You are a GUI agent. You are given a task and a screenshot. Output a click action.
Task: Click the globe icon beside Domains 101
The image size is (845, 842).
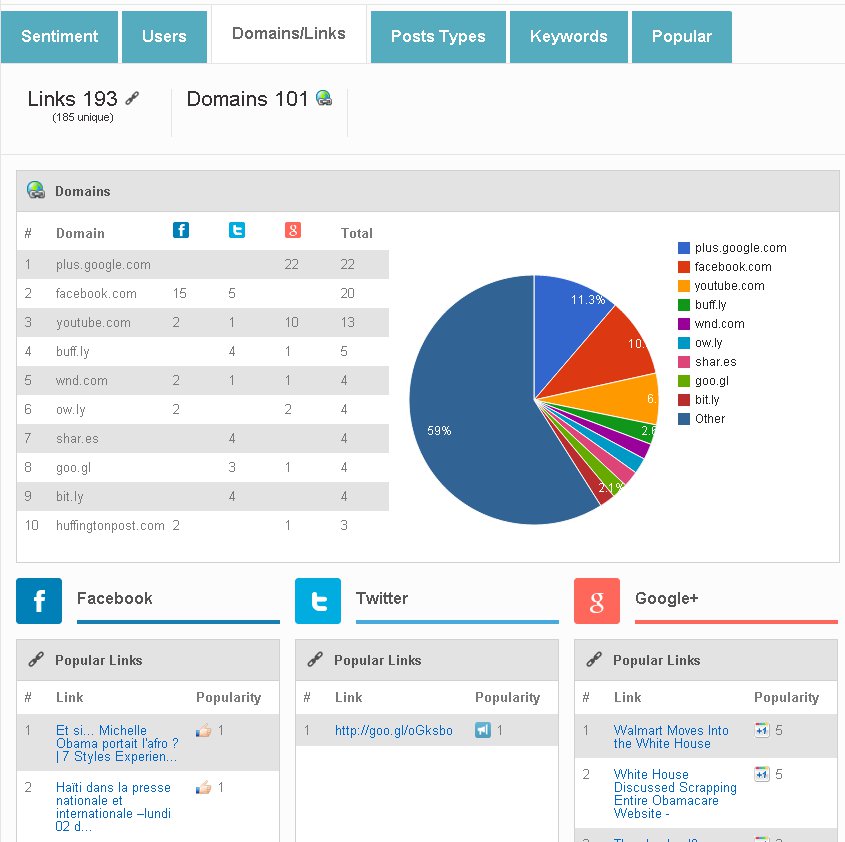(324, 98)
